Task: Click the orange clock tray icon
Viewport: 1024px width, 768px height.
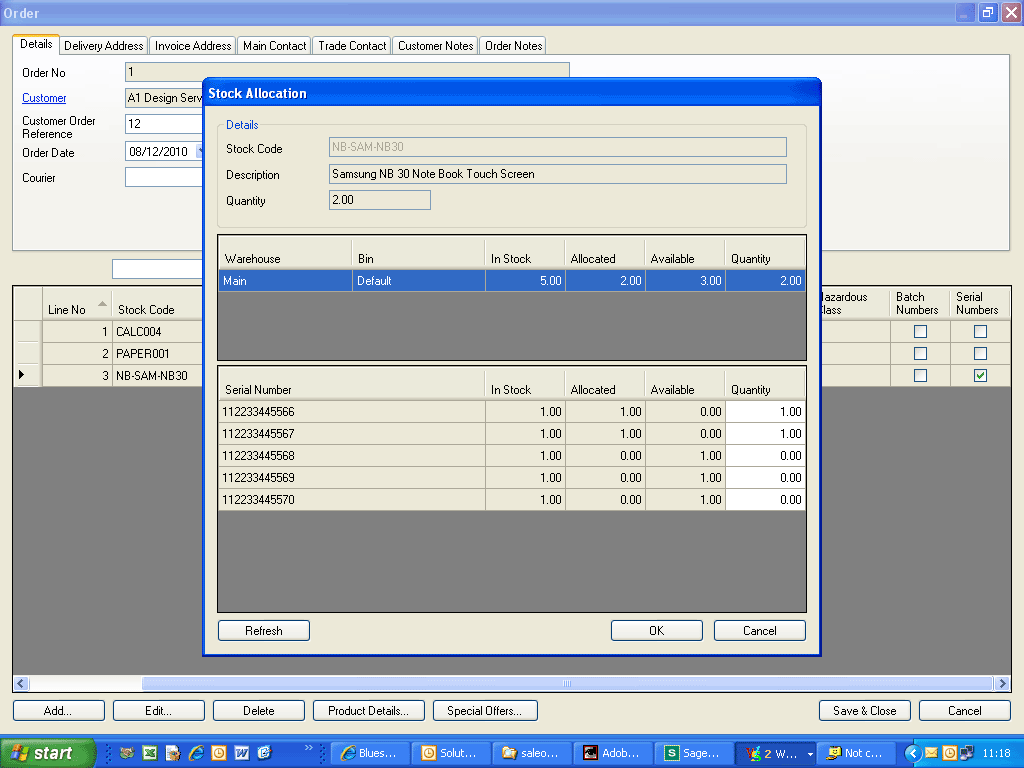Action: (x=949, y=753)
